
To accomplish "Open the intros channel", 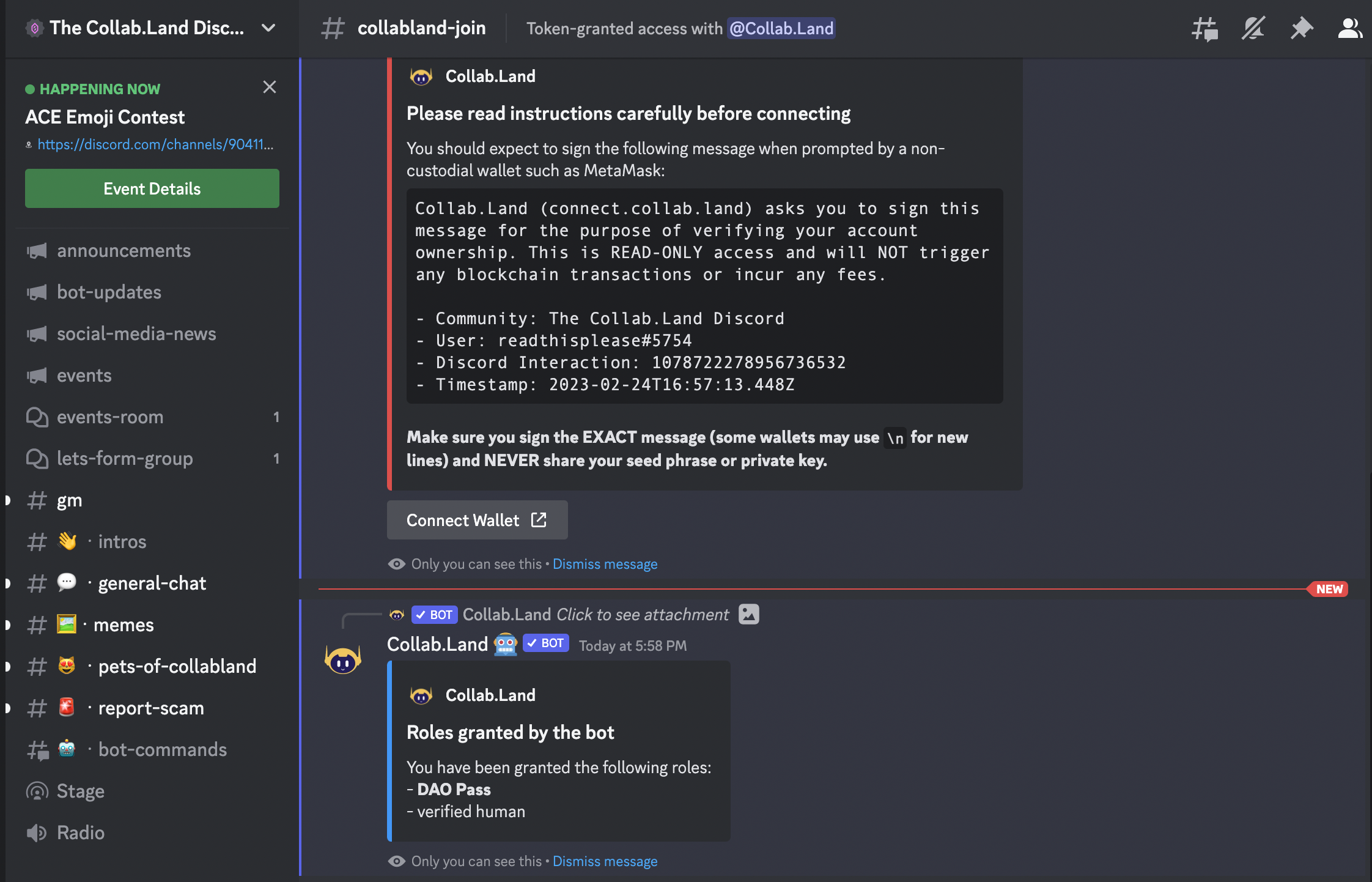I will point(152,542).
